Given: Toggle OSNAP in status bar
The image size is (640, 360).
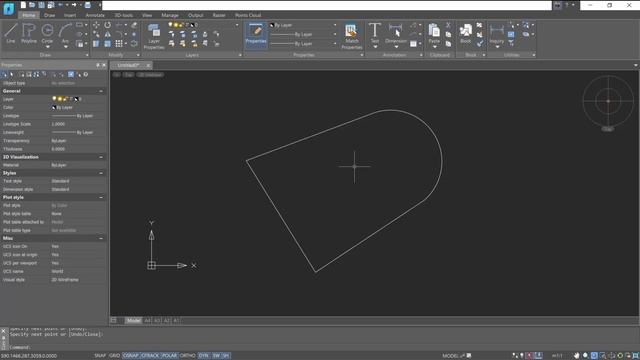Looking at the screenshot, I should click(x=131, y=356).
